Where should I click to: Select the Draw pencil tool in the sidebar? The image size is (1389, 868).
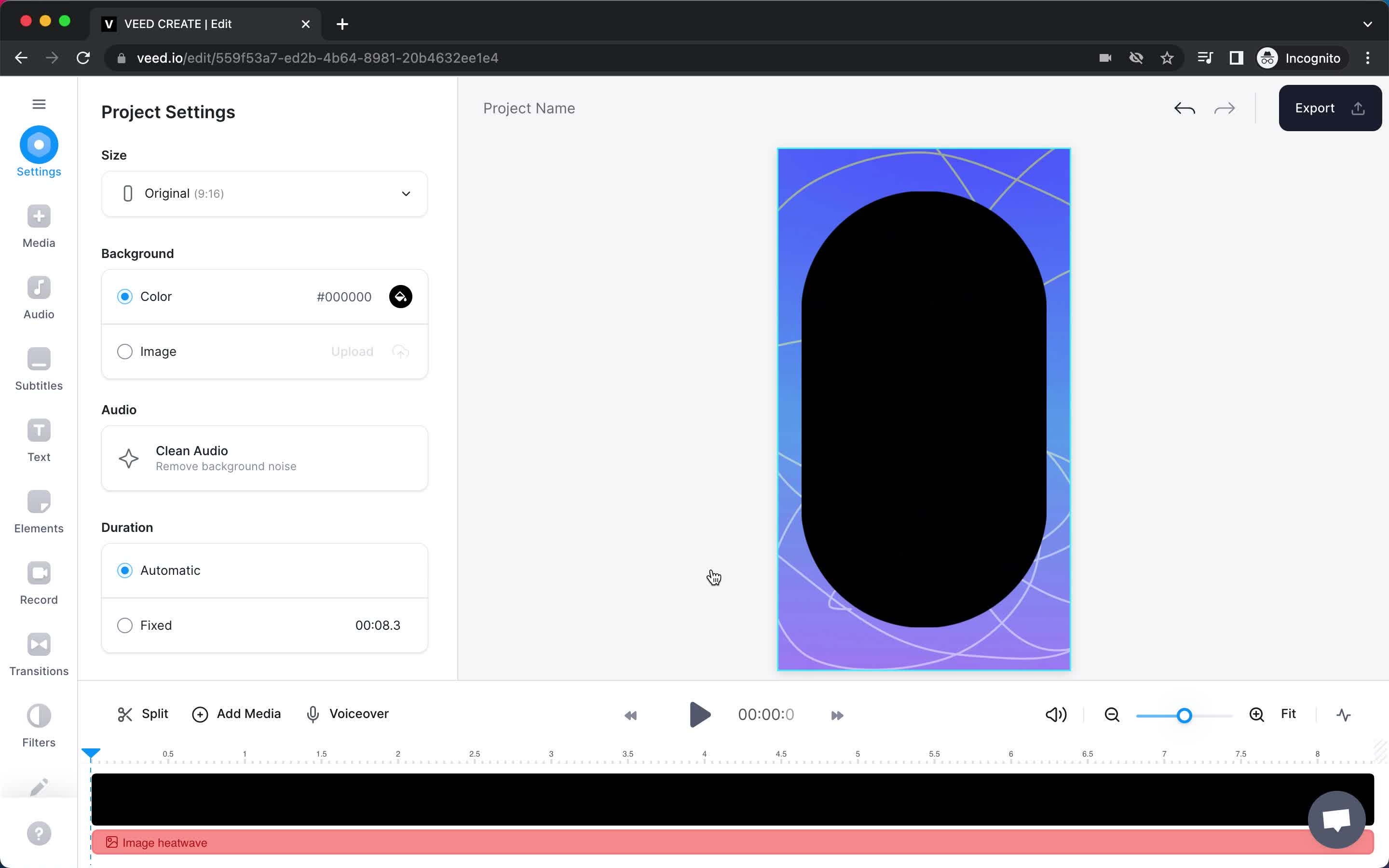click(x=39, y=787)
